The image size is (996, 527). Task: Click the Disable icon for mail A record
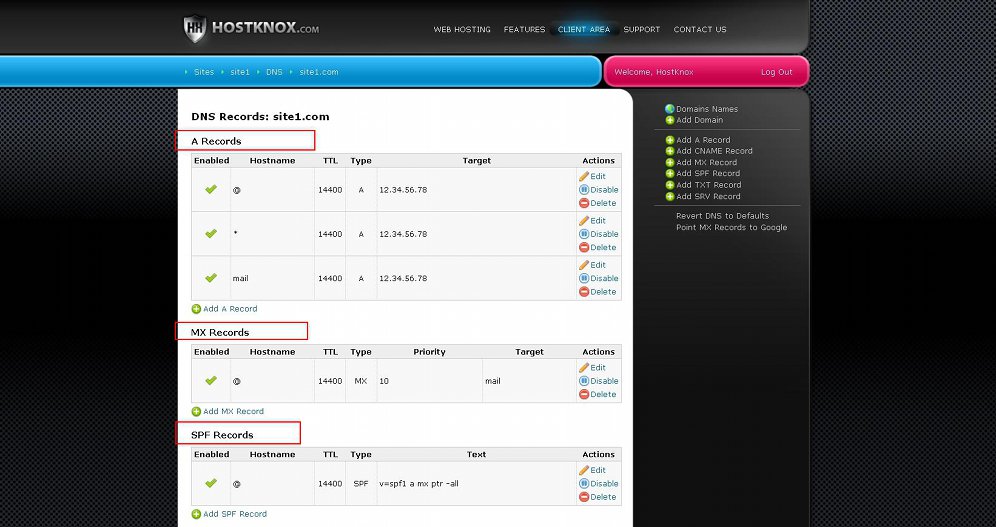[x=584, y=278]
